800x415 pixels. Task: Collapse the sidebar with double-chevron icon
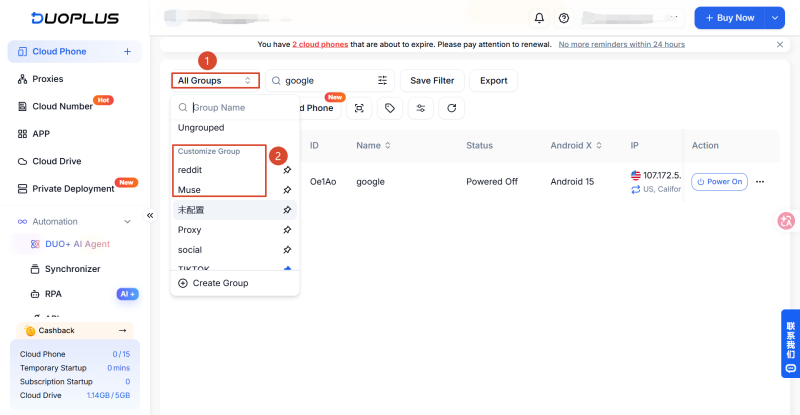point(150,215)
